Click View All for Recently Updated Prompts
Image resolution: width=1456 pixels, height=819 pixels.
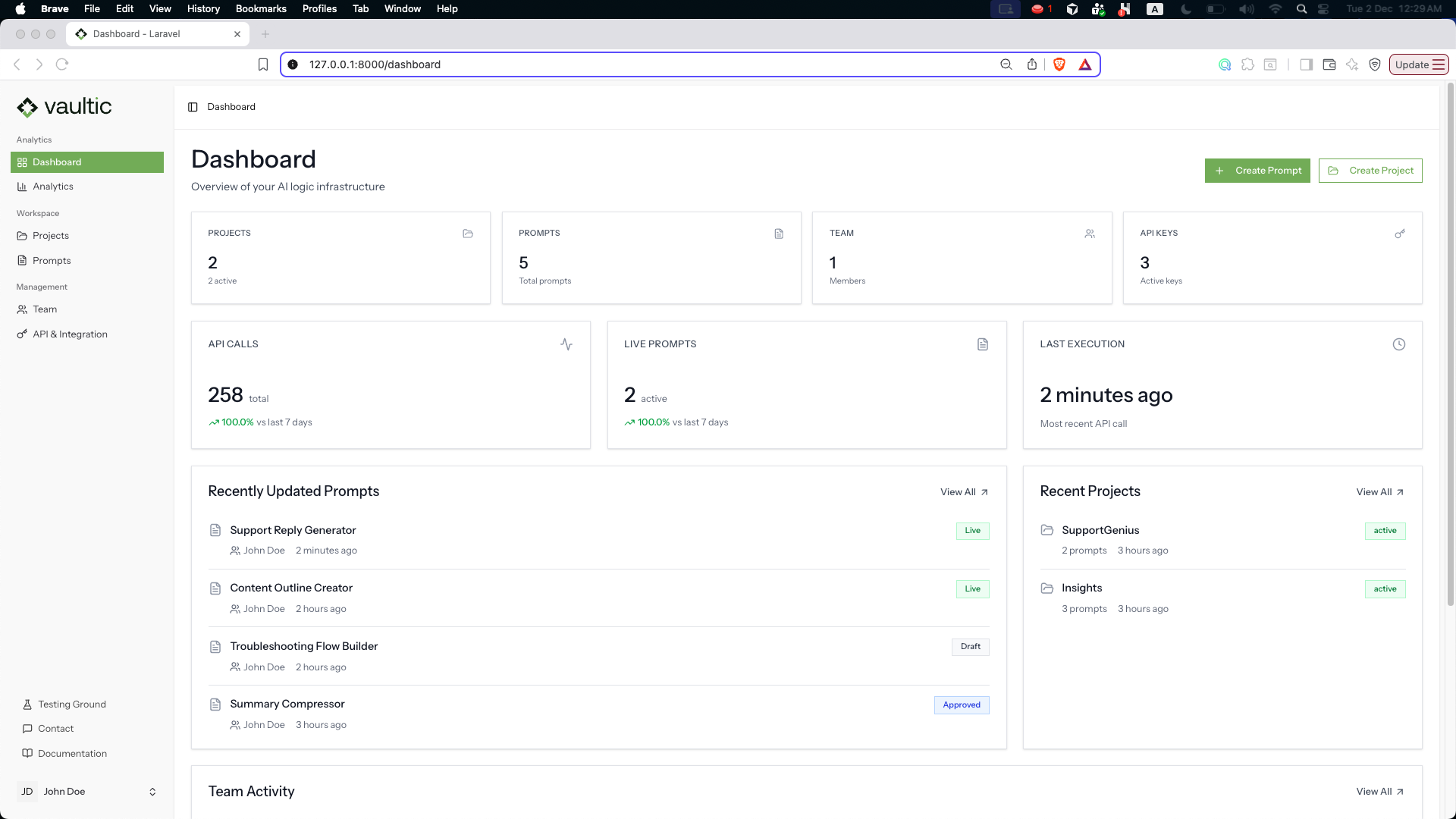(964, 492)
